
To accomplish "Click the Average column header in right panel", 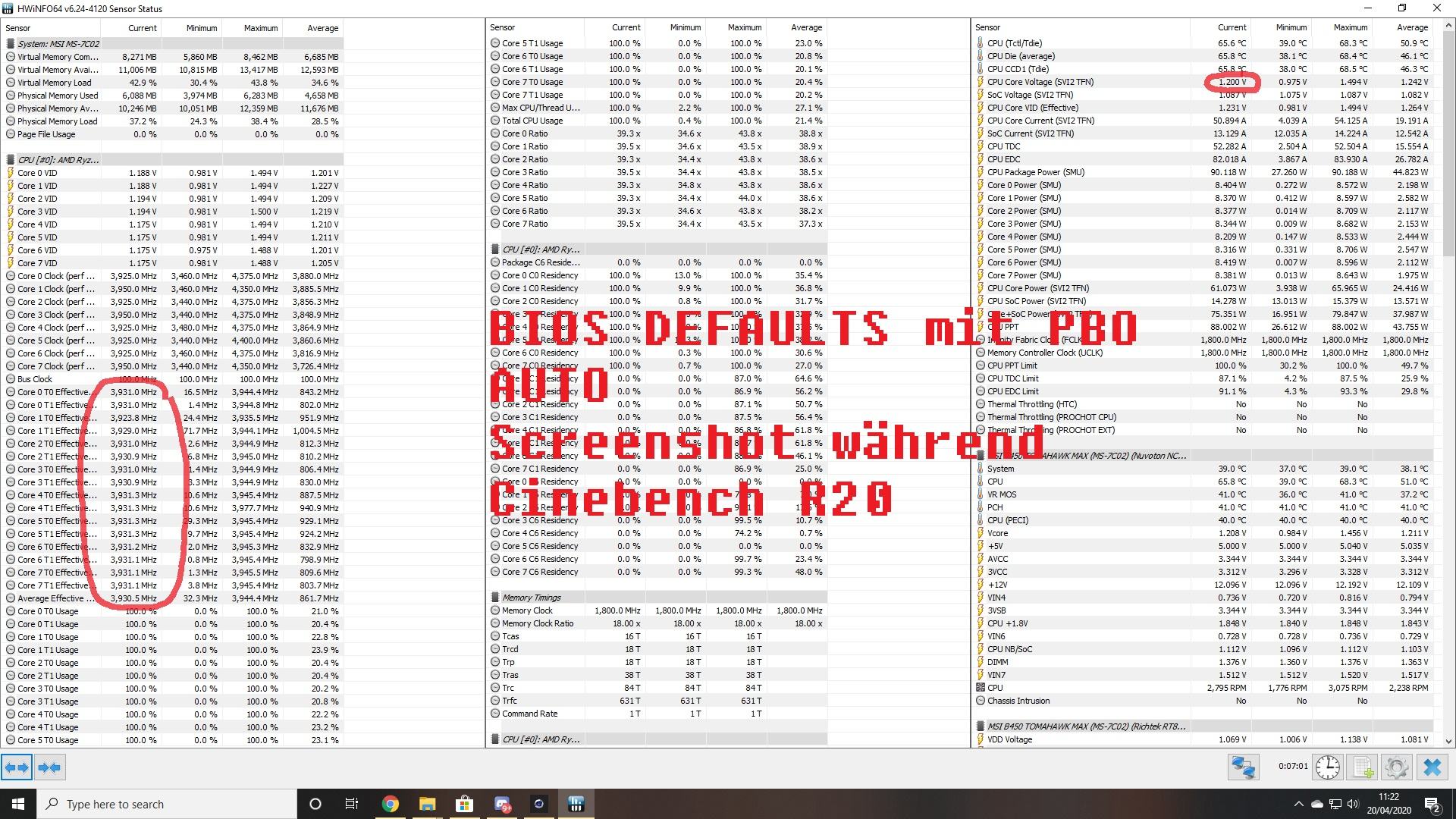I will [1412, 27].
